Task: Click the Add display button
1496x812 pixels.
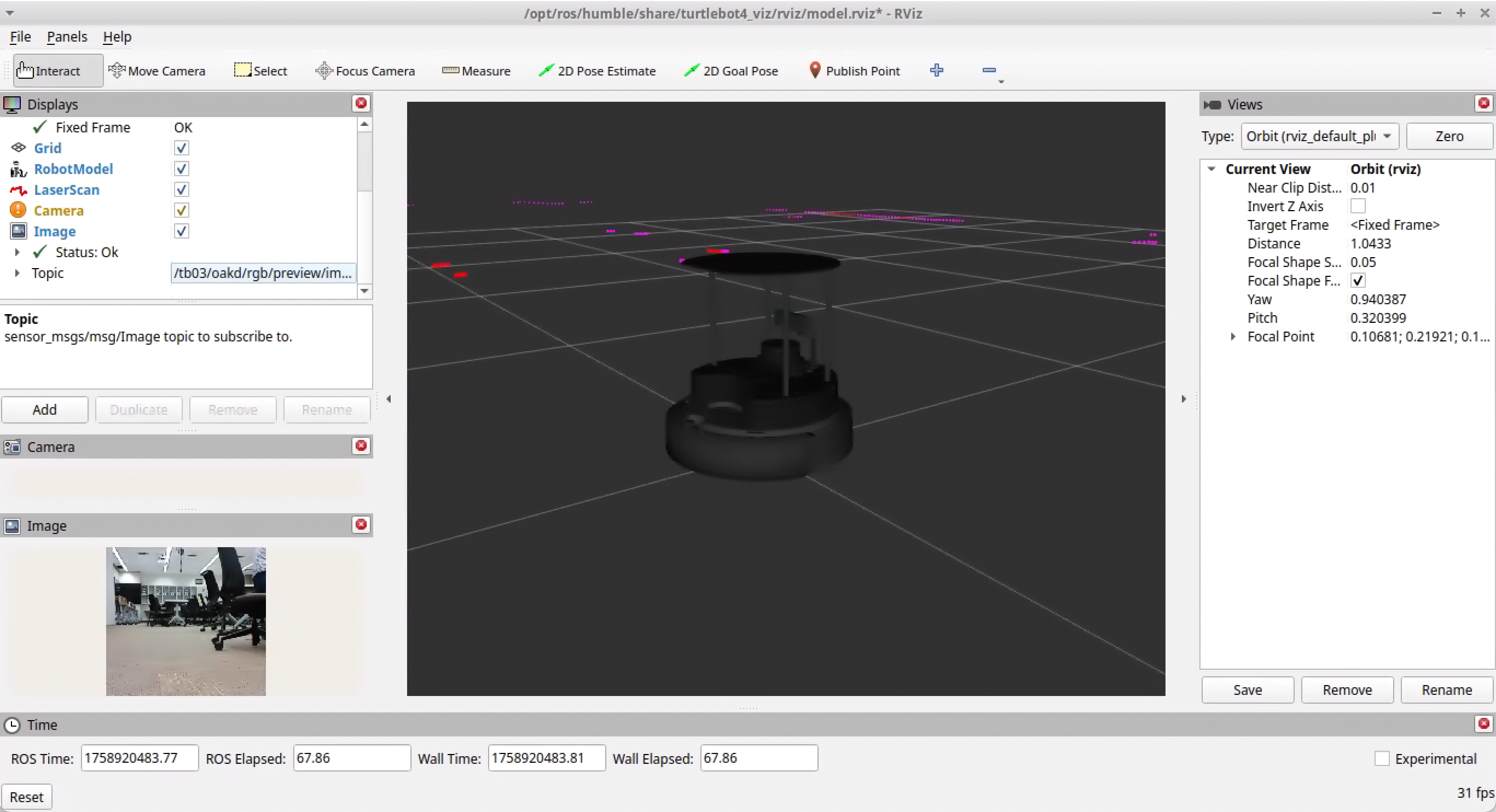Action: (45, 409)
